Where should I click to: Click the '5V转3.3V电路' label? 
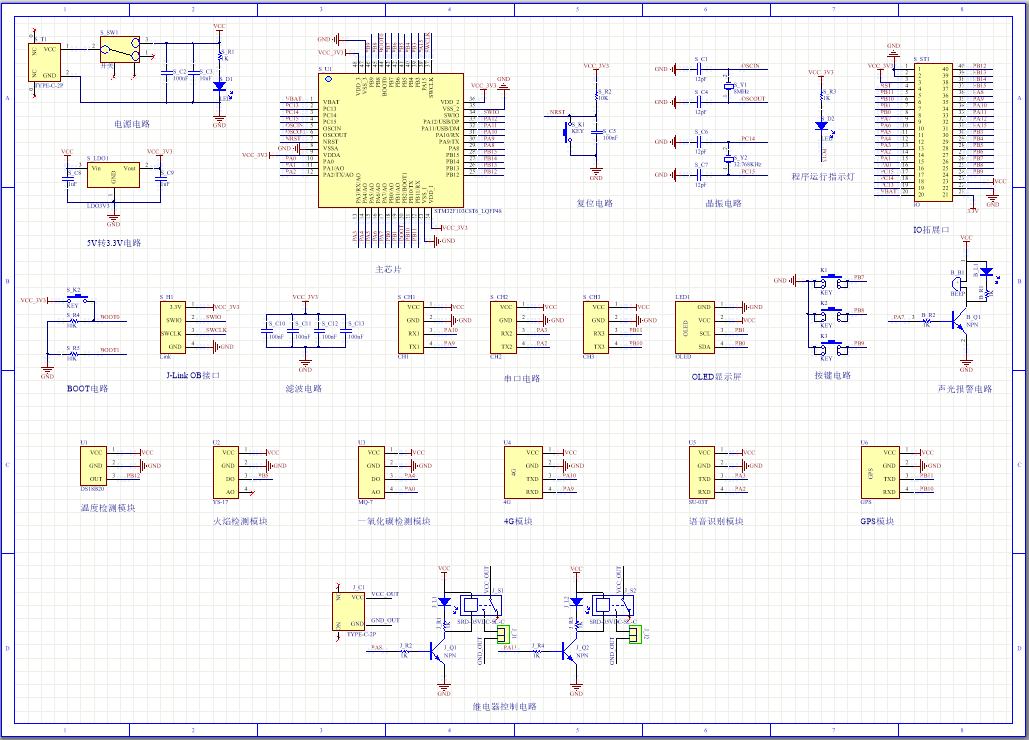tap(114, 243)
